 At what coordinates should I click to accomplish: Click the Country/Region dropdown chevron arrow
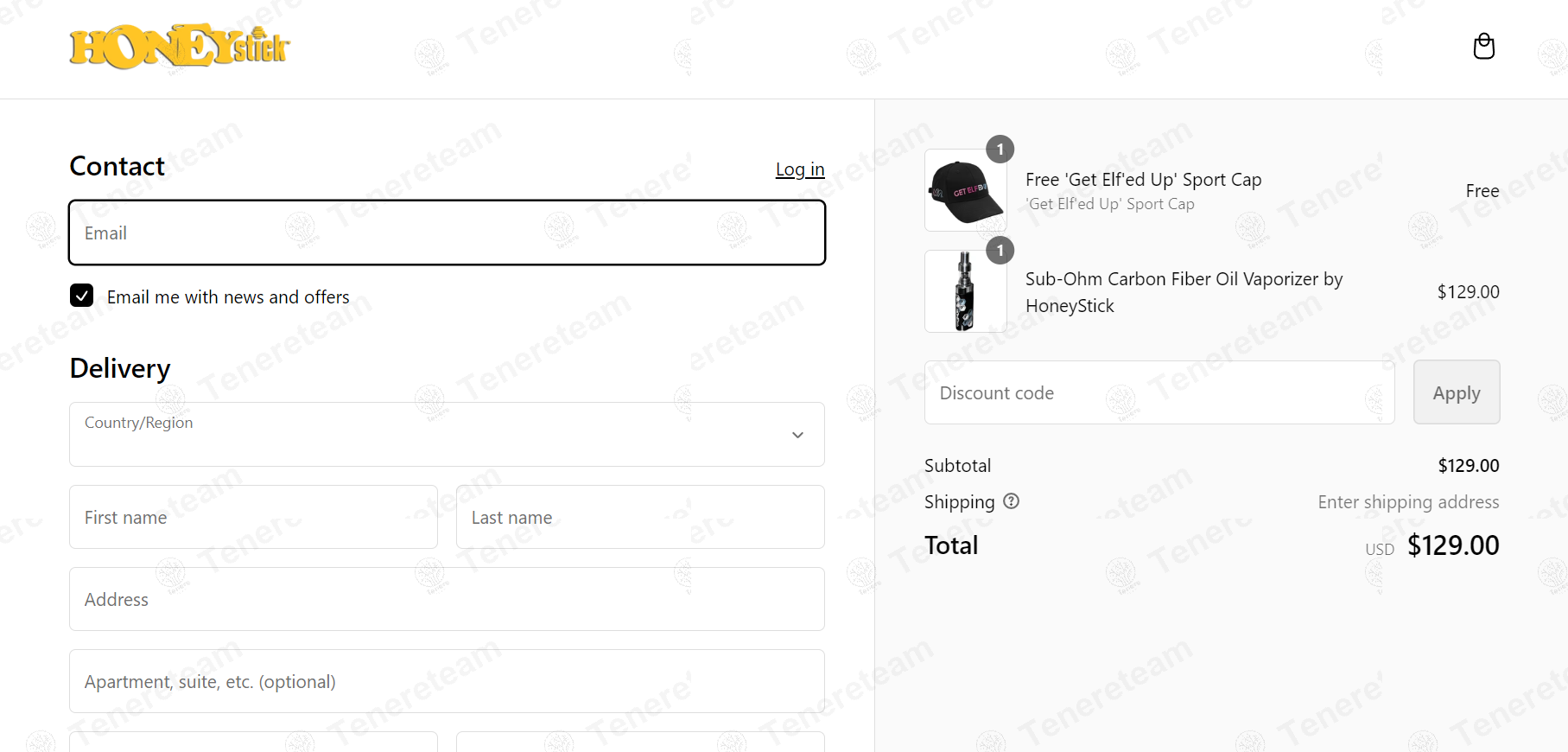[x=797, y=435]
